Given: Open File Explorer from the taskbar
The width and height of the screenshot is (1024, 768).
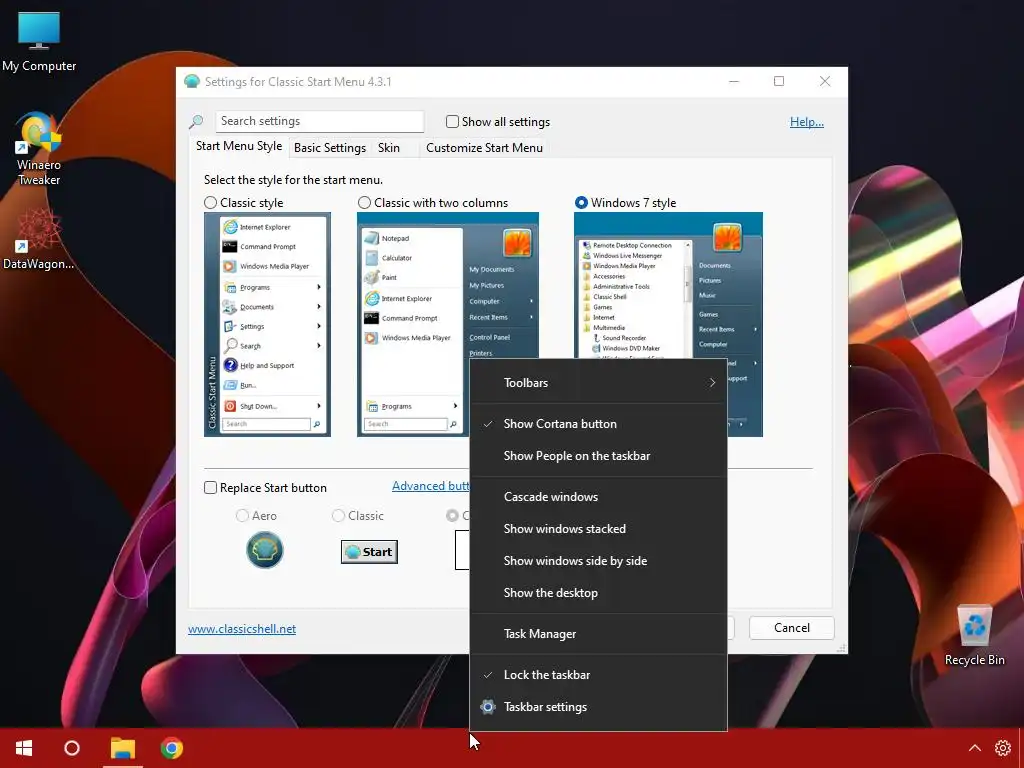Looking at the screenshot, I should coord(123,748).
